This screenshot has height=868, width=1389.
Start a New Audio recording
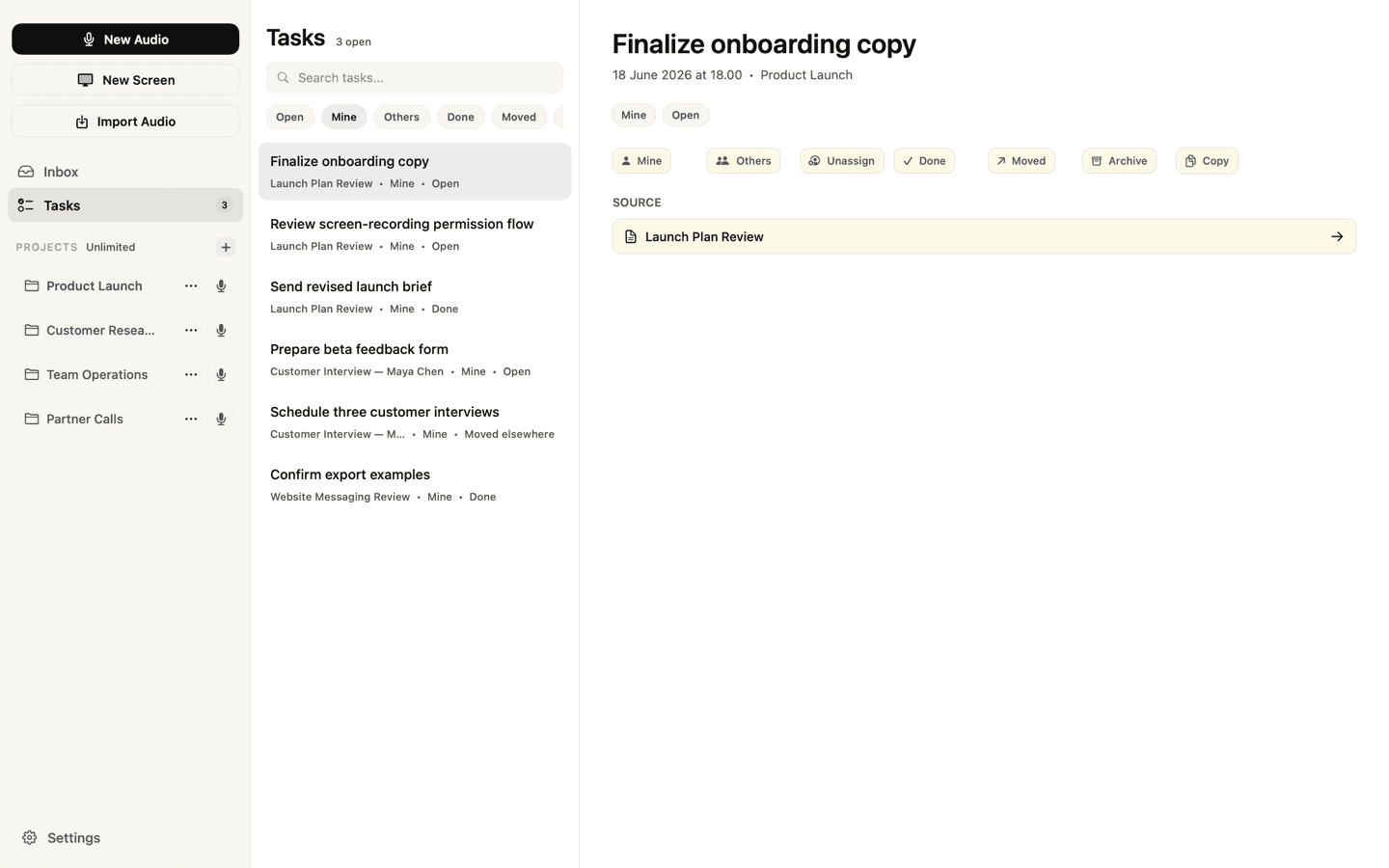pos(125,40)
